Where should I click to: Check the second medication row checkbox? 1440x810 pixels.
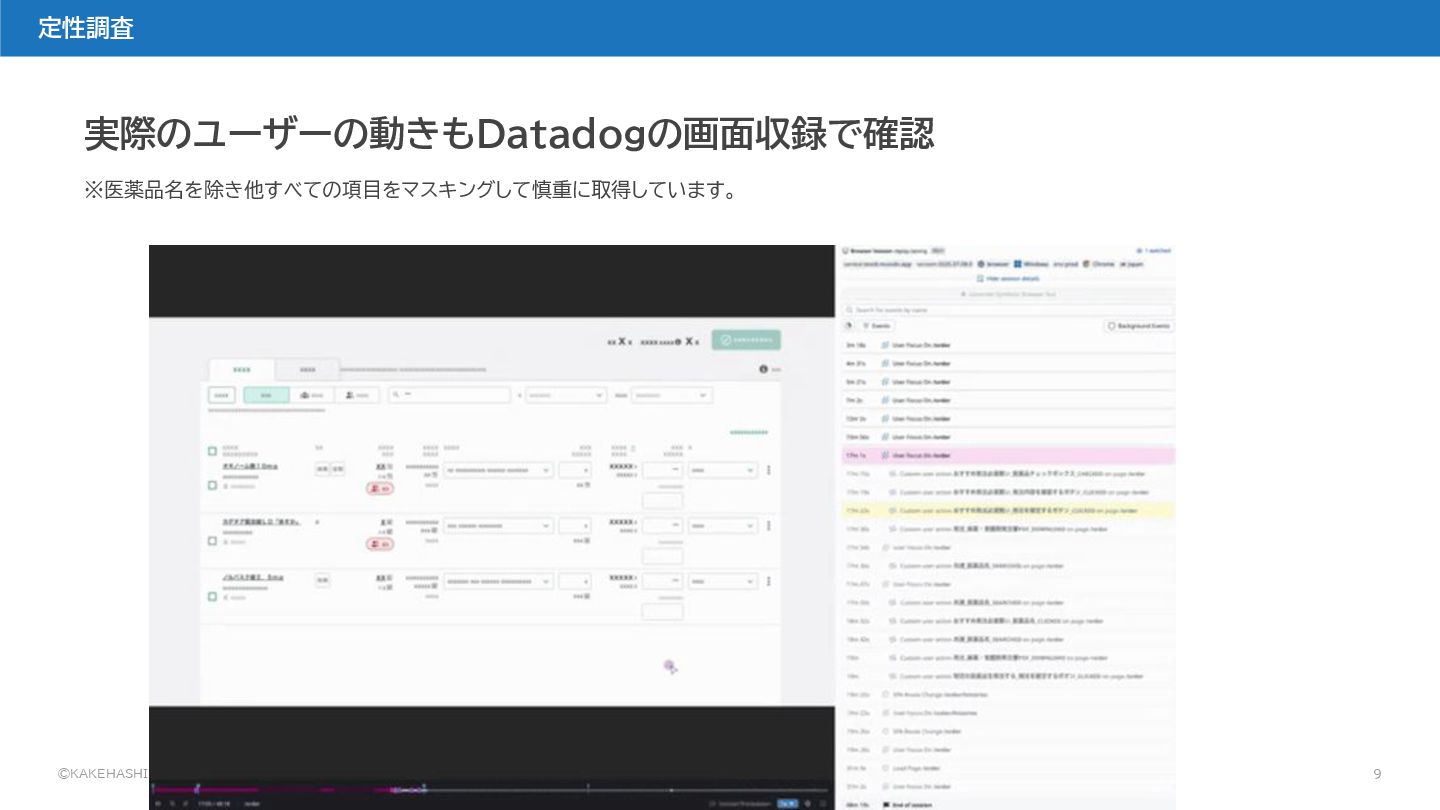coord(212,541)
